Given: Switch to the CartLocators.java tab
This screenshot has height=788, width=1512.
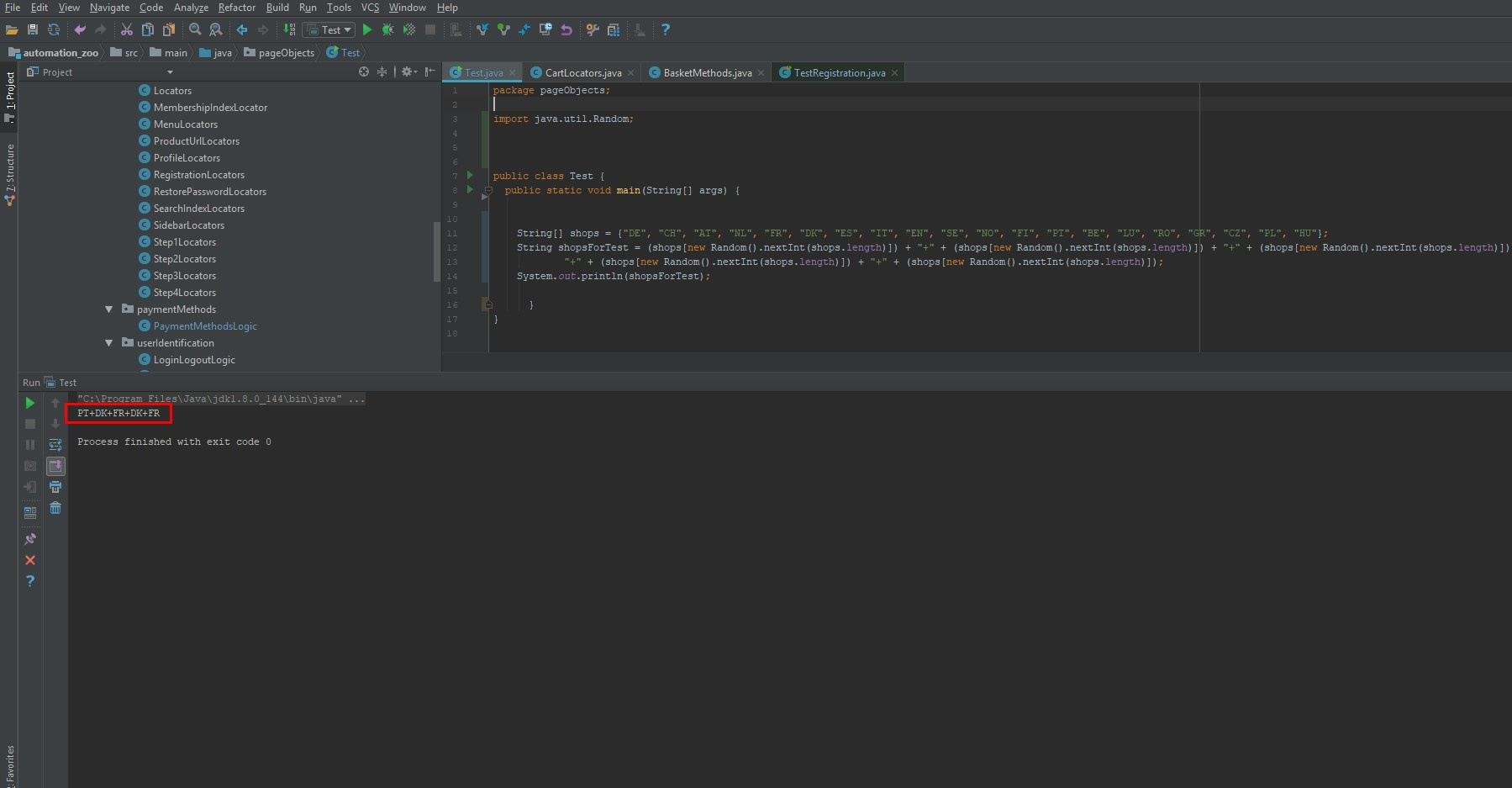Looking at the screenshot, I should tap(582, 72).
